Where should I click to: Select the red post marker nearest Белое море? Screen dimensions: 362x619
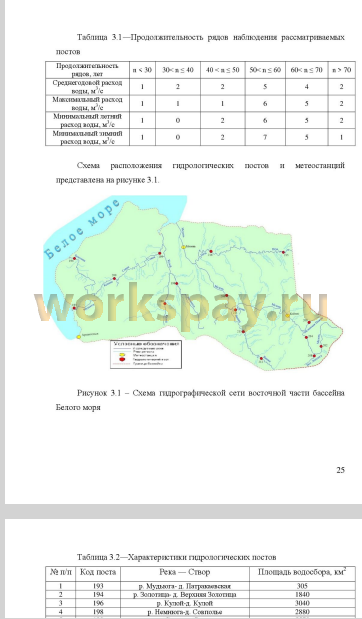pyautogui.click(x=75, y=259)
